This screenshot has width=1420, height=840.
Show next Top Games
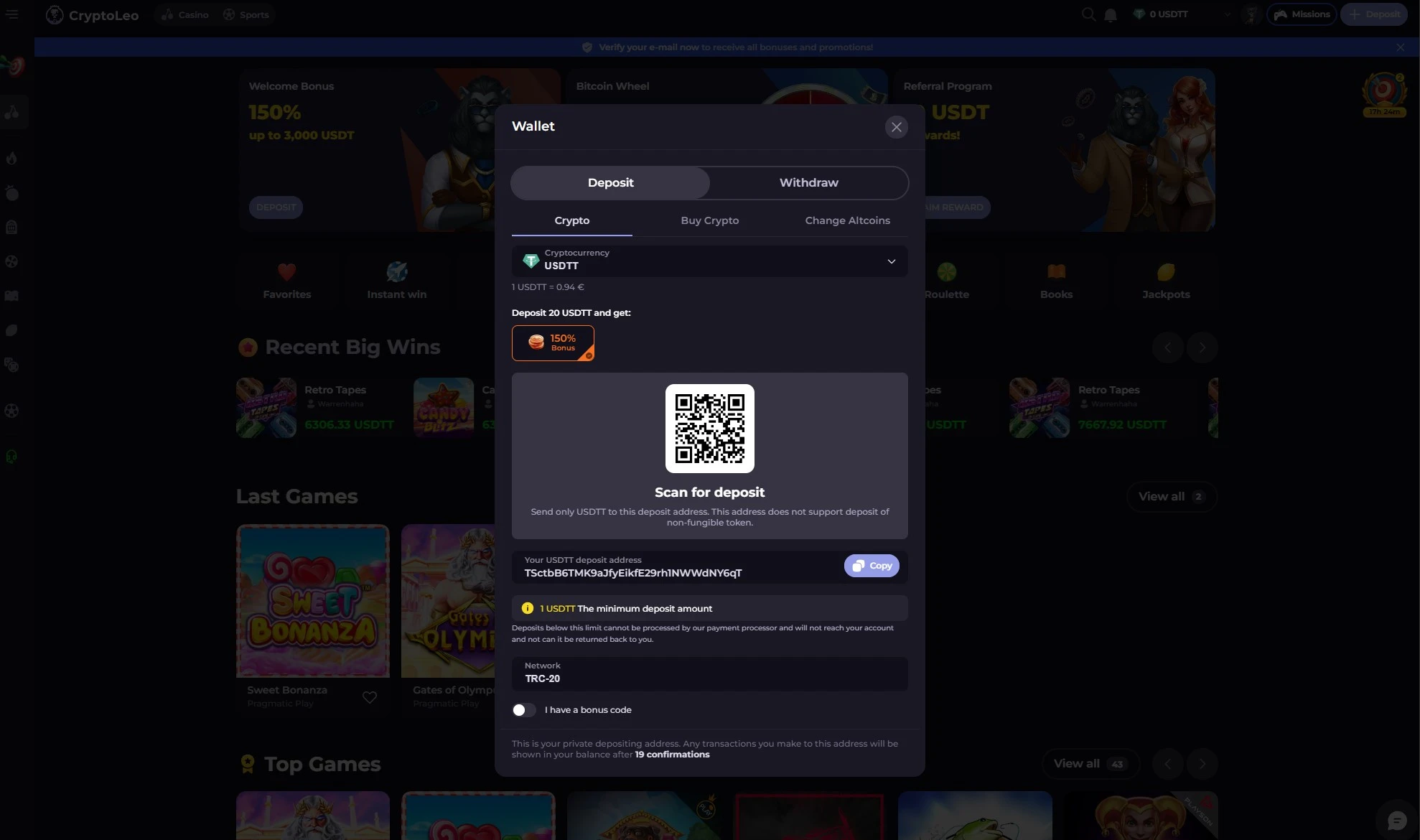[x=1202, y=764]
